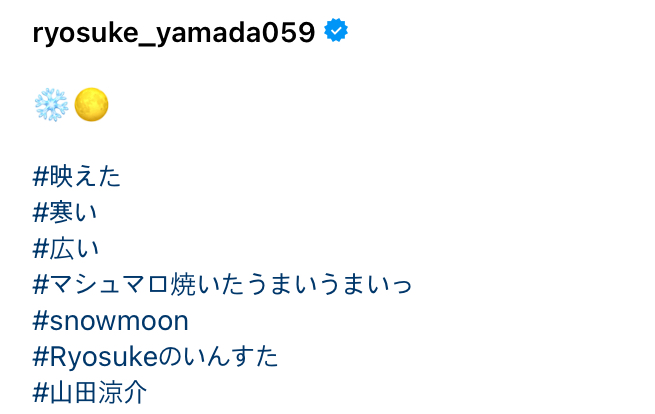This screenshot has width=655, height=414.
Task: Click the only all-English lowercase hashtag
Action: 111,321
